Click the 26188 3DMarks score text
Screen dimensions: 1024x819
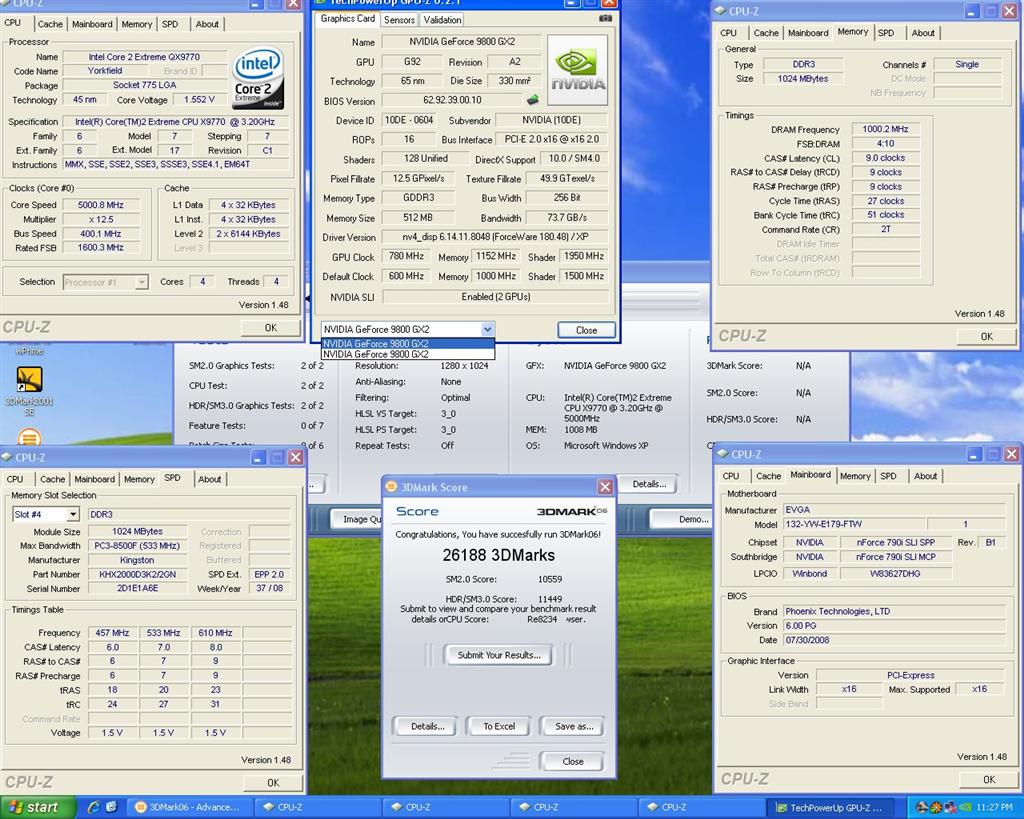click(498, 555)
